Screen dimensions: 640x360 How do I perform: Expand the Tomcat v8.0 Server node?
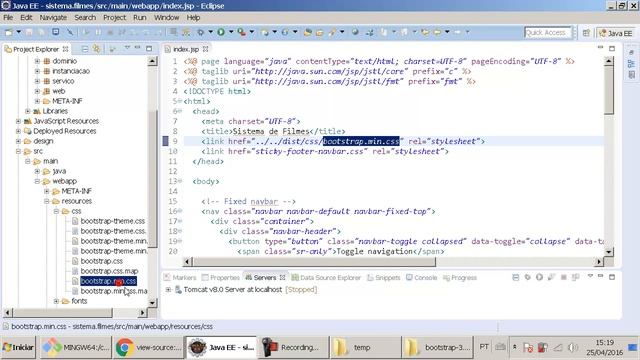(168, 289)
